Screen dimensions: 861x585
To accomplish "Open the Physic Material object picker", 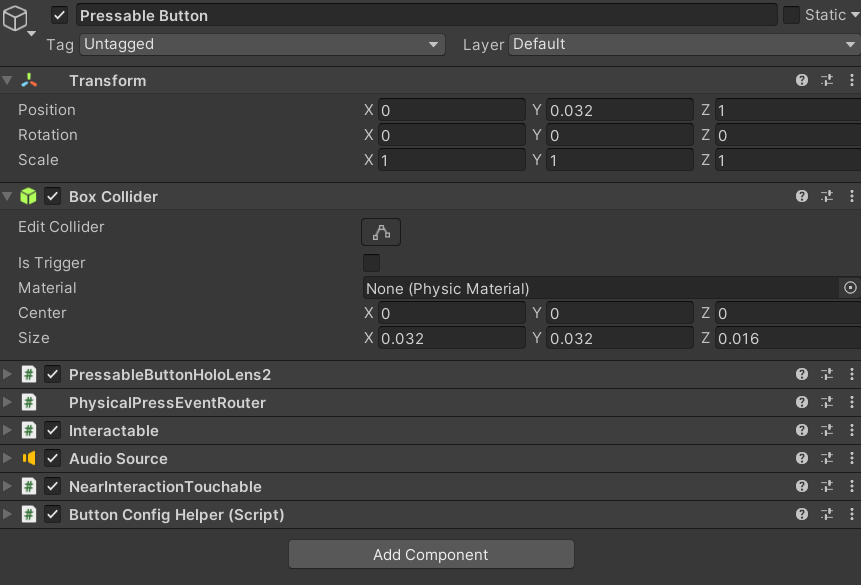I will pos(850,288).
